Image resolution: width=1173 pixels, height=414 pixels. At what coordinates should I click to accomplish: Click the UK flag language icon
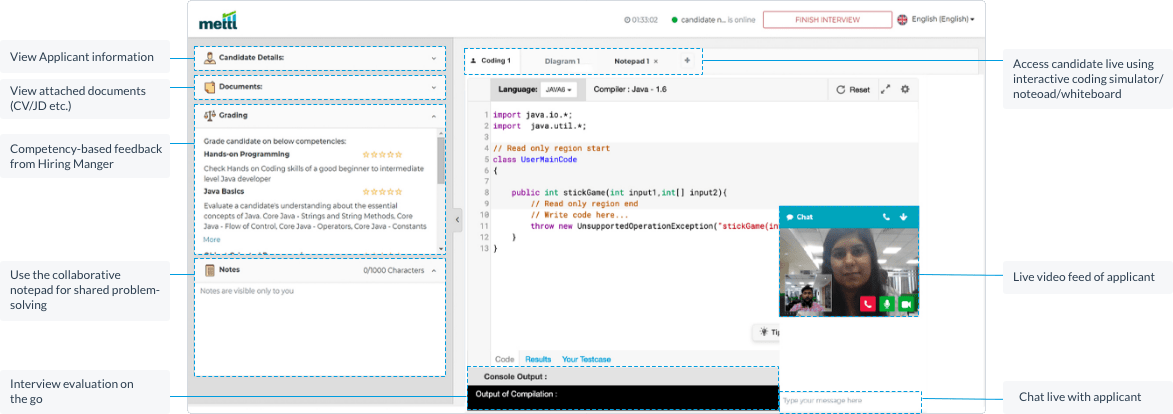[903, 19]
